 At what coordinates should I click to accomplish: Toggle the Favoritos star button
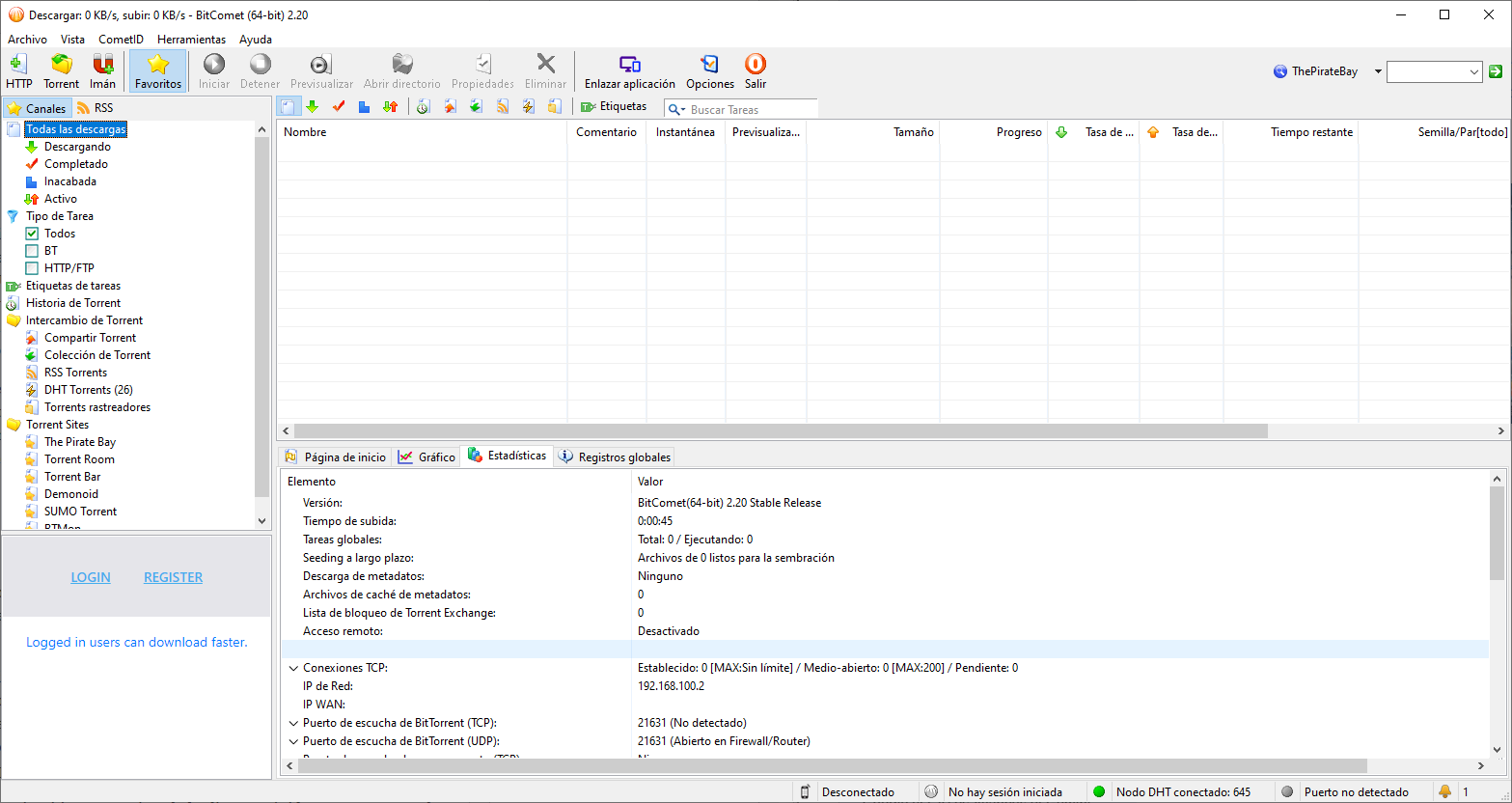(x=158, y=71)
